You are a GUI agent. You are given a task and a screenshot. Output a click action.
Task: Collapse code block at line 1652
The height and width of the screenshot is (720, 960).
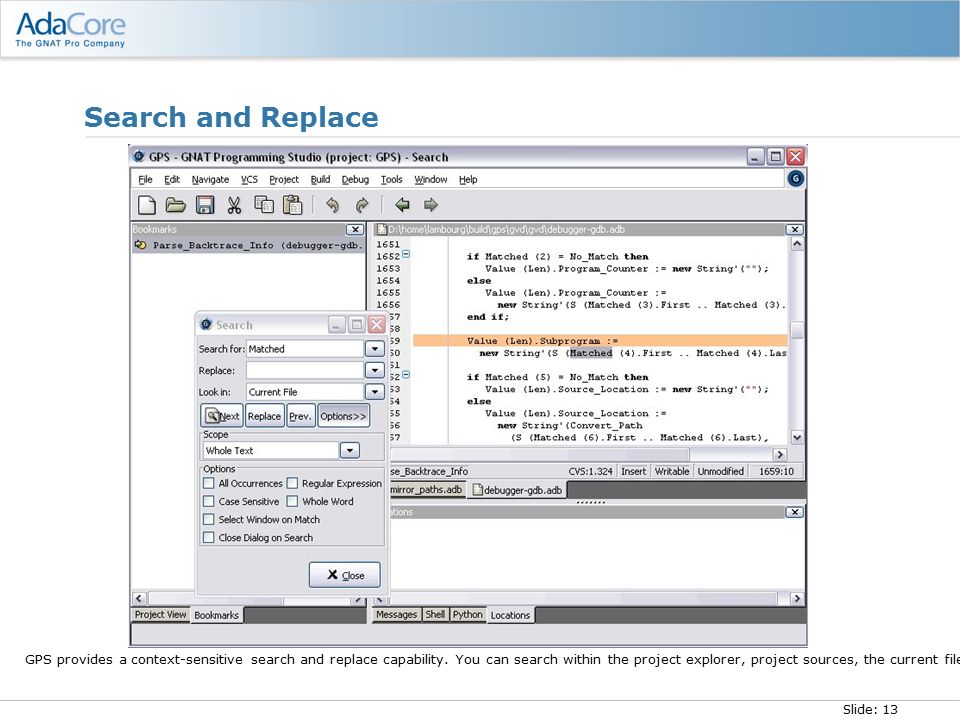pos(406,253)
